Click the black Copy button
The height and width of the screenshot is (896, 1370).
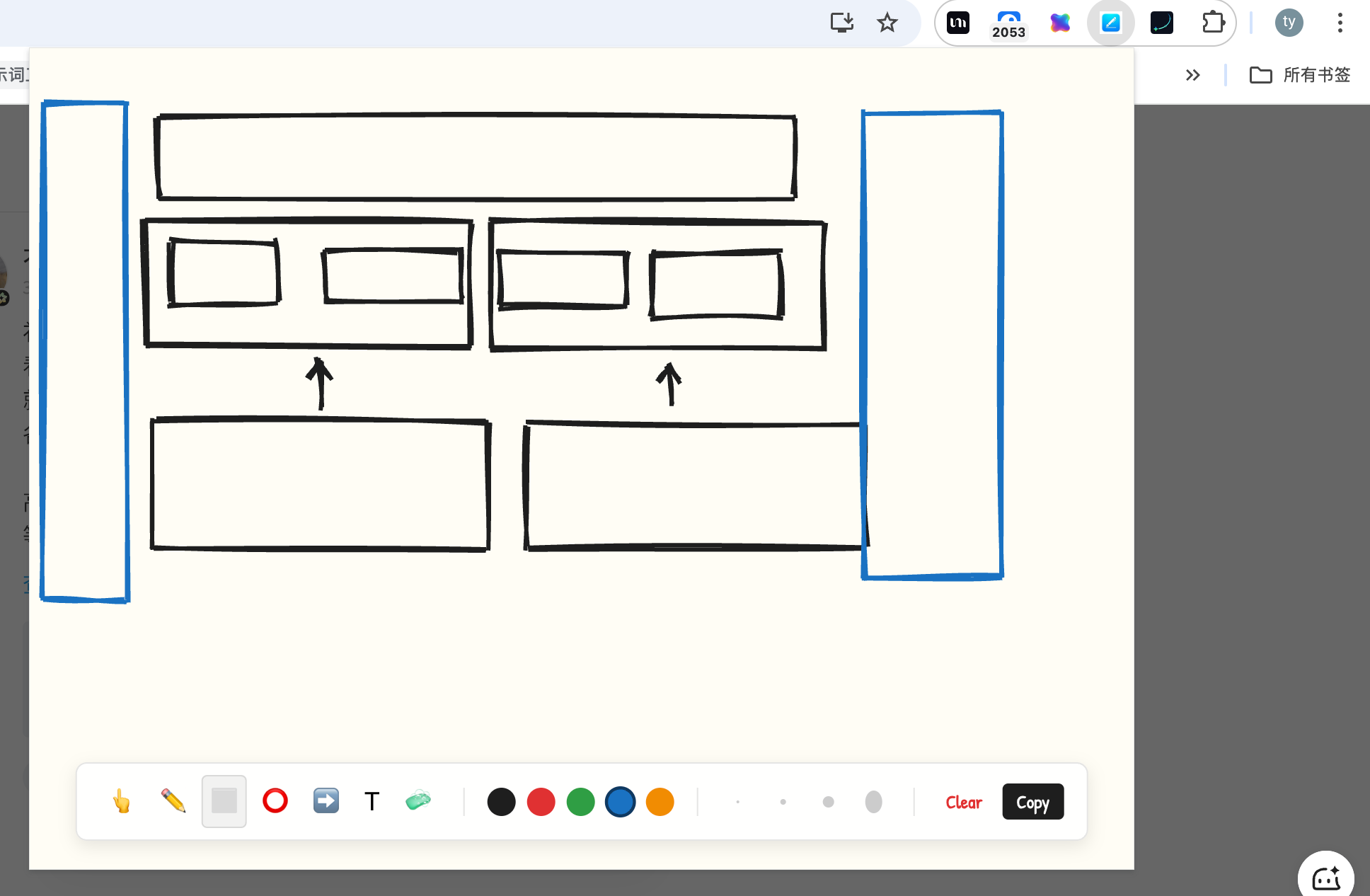[x=1032, y=802]
